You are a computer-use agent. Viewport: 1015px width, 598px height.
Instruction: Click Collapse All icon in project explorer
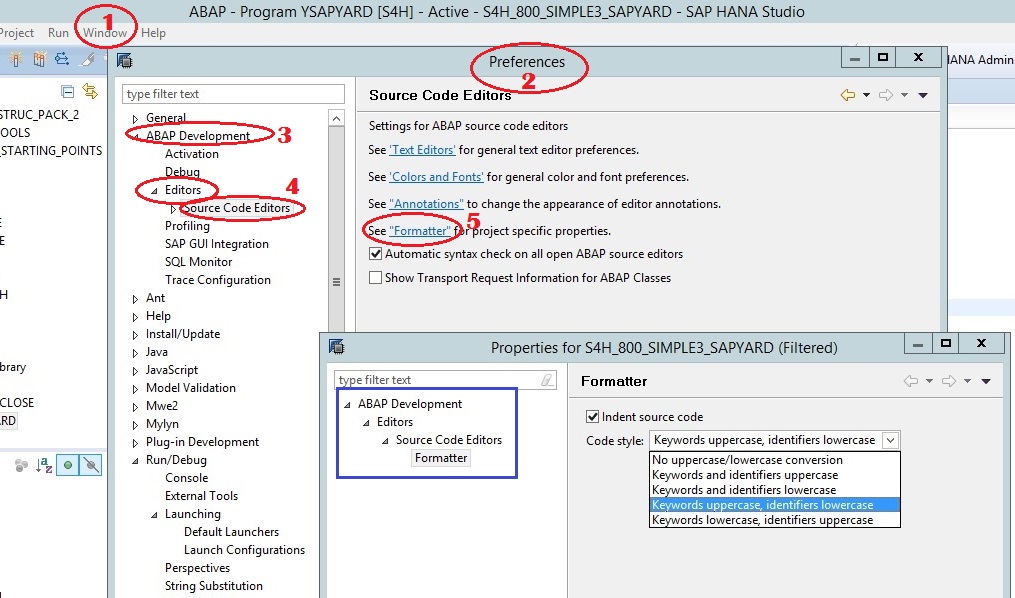pos(67,92)
